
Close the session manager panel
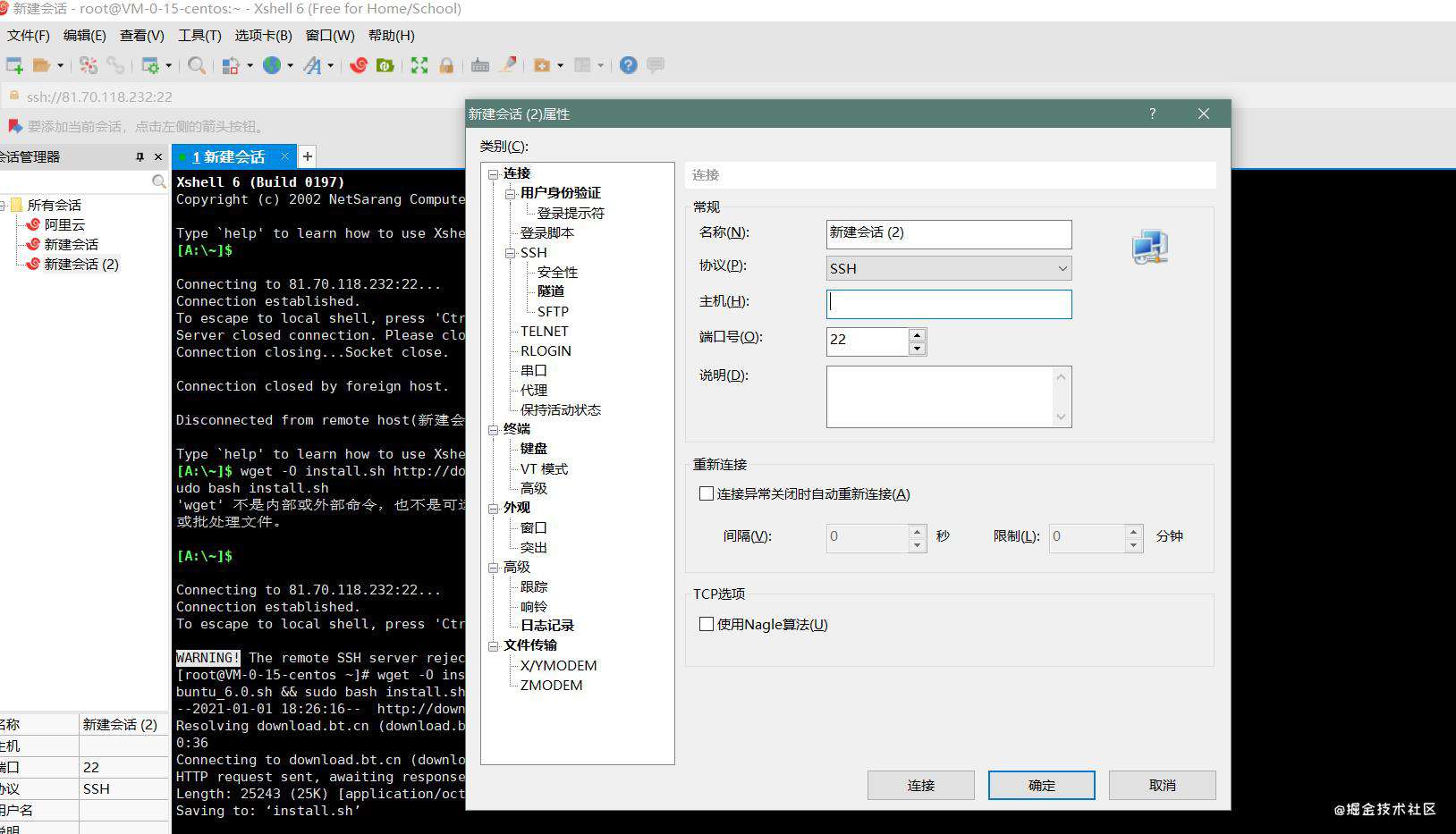click(x=158, y=156)
